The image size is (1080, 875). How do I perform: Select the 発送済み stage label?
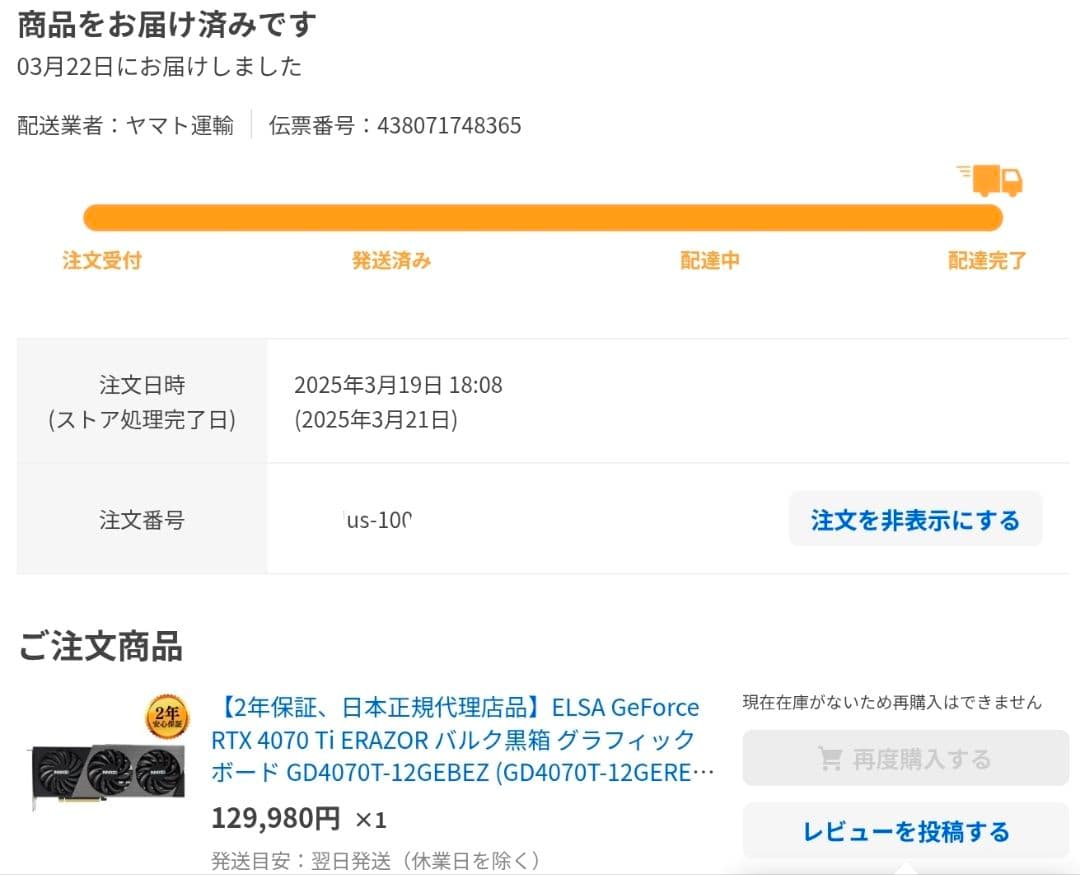[x=392, y=260]
